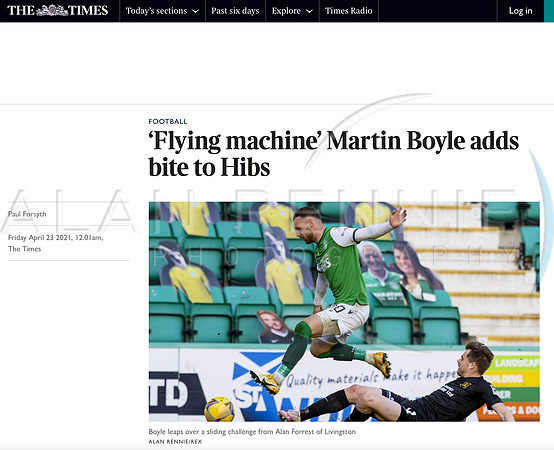Click 'The Times' text under the date
554x450 pixels.
tap(24, 249)
